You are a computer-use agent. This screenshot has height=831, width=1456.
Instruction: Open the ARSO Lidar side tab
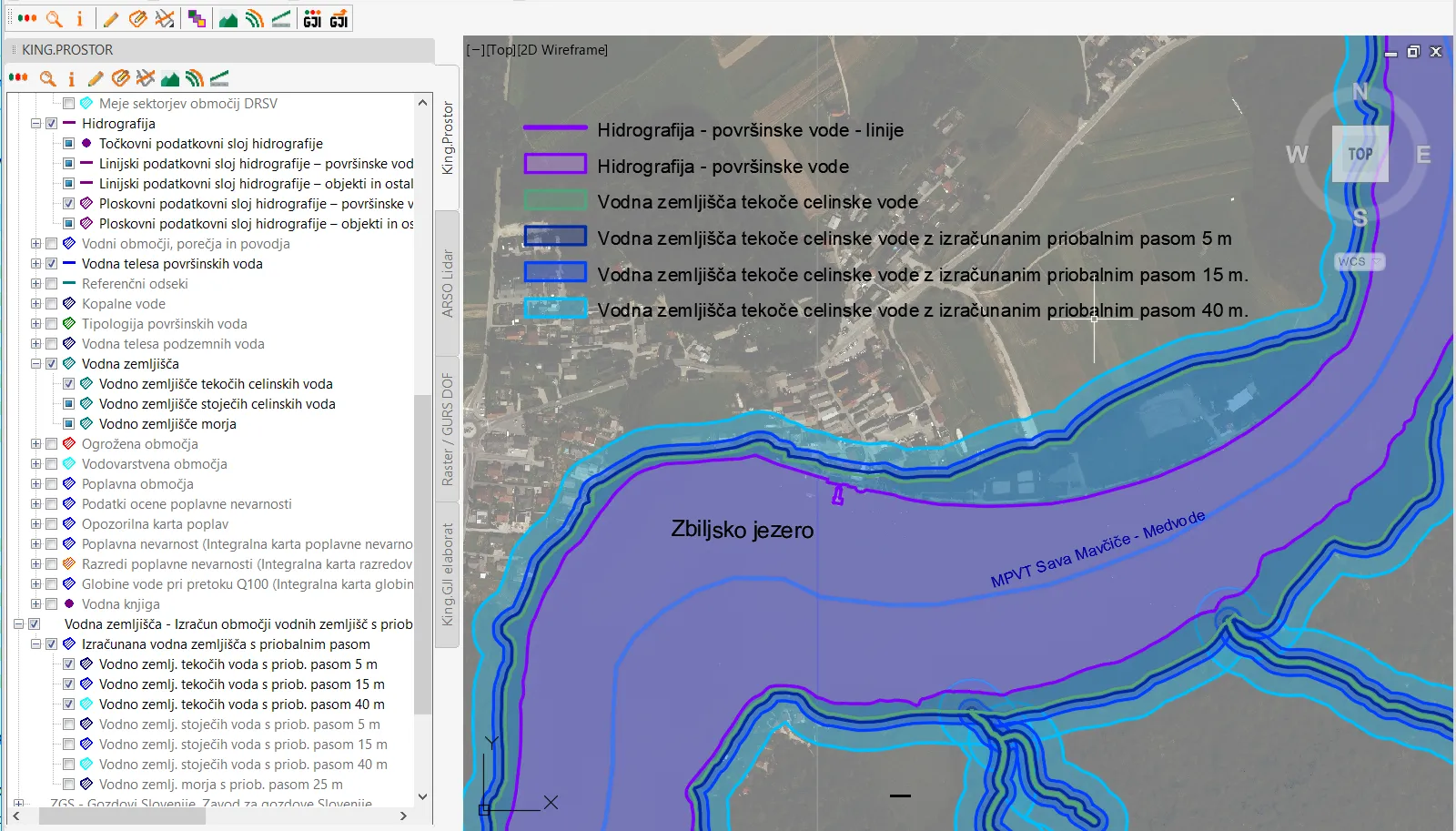click(447, 283)
